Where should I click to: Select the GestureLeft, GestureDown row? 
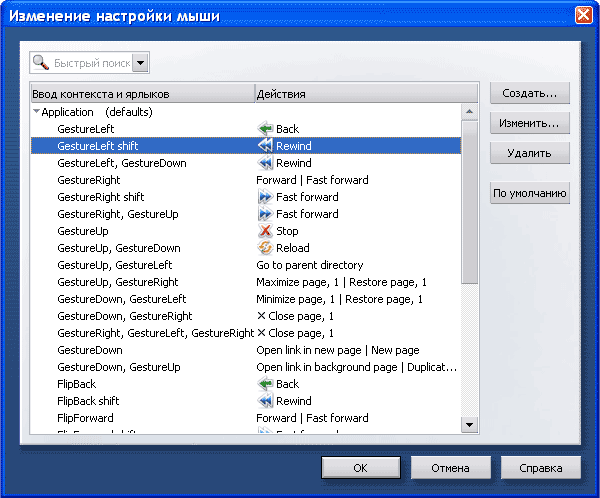246,163
